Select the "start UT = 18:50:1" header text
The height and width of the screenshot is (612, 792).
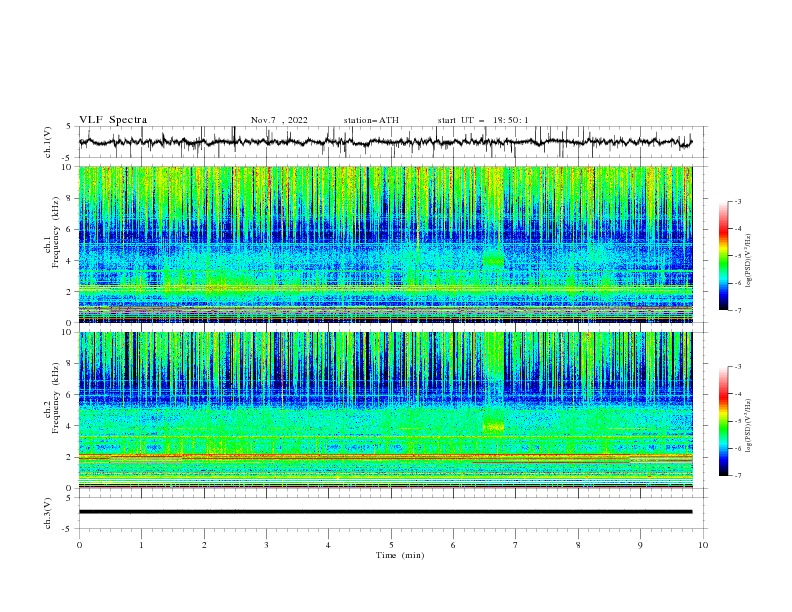(483, 120)
